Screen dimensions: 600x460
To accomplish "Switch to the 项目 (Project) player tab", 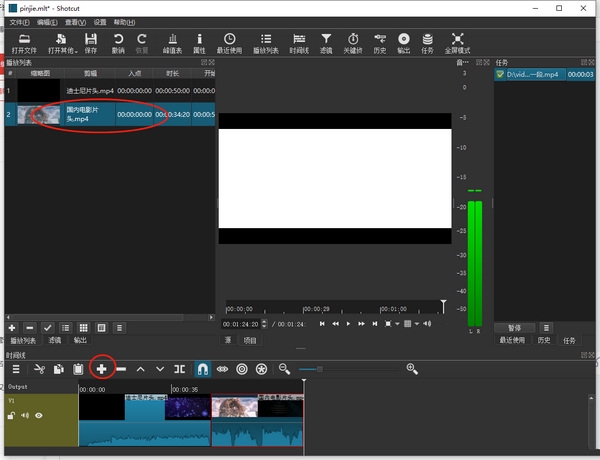I will pos(250,340).
